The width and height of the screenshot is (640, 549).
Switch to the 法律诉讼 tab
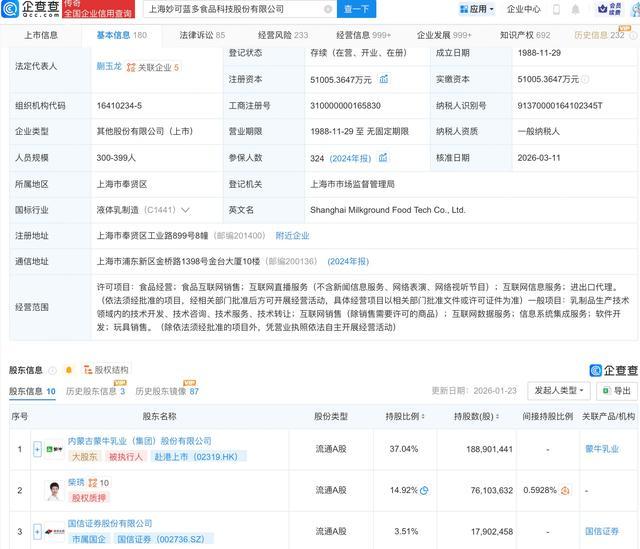point(202,34)
